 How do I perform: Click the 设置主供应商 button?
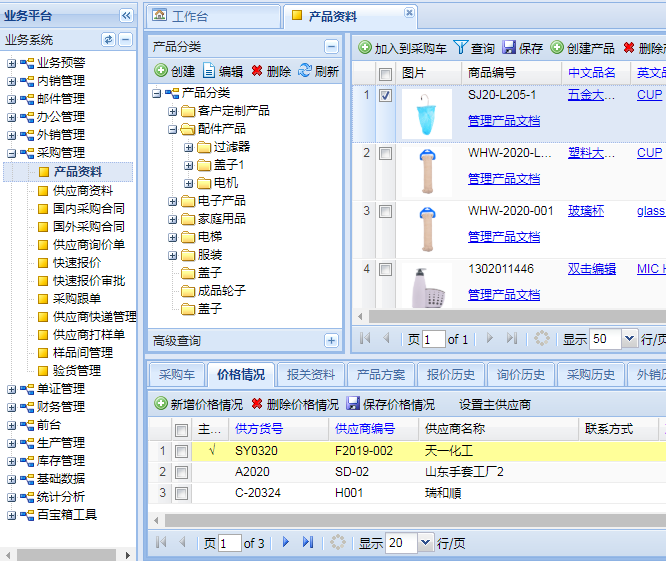click(494, 405)
